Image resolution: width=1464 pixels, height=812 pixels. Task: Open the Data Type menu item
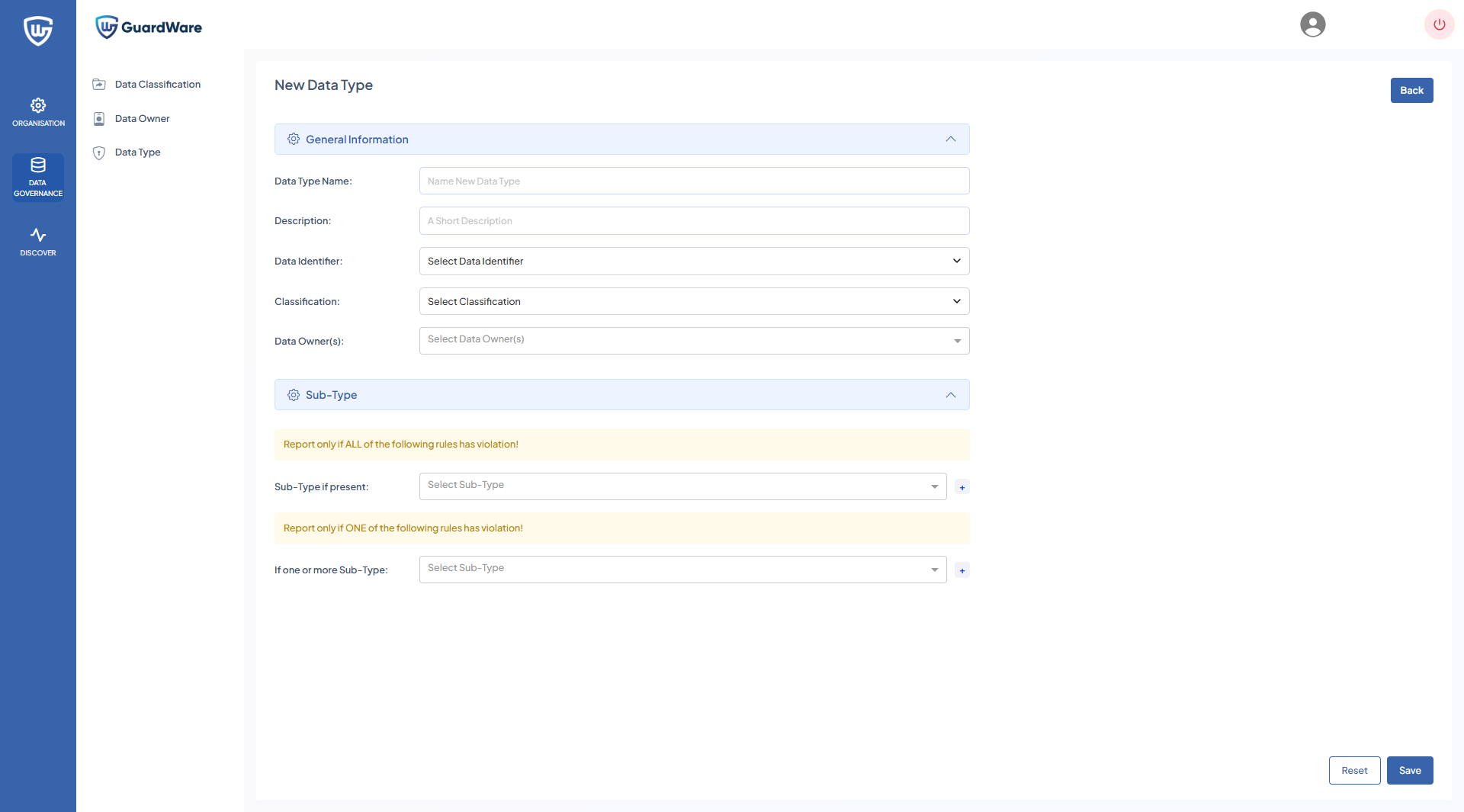tap(137, 152)
